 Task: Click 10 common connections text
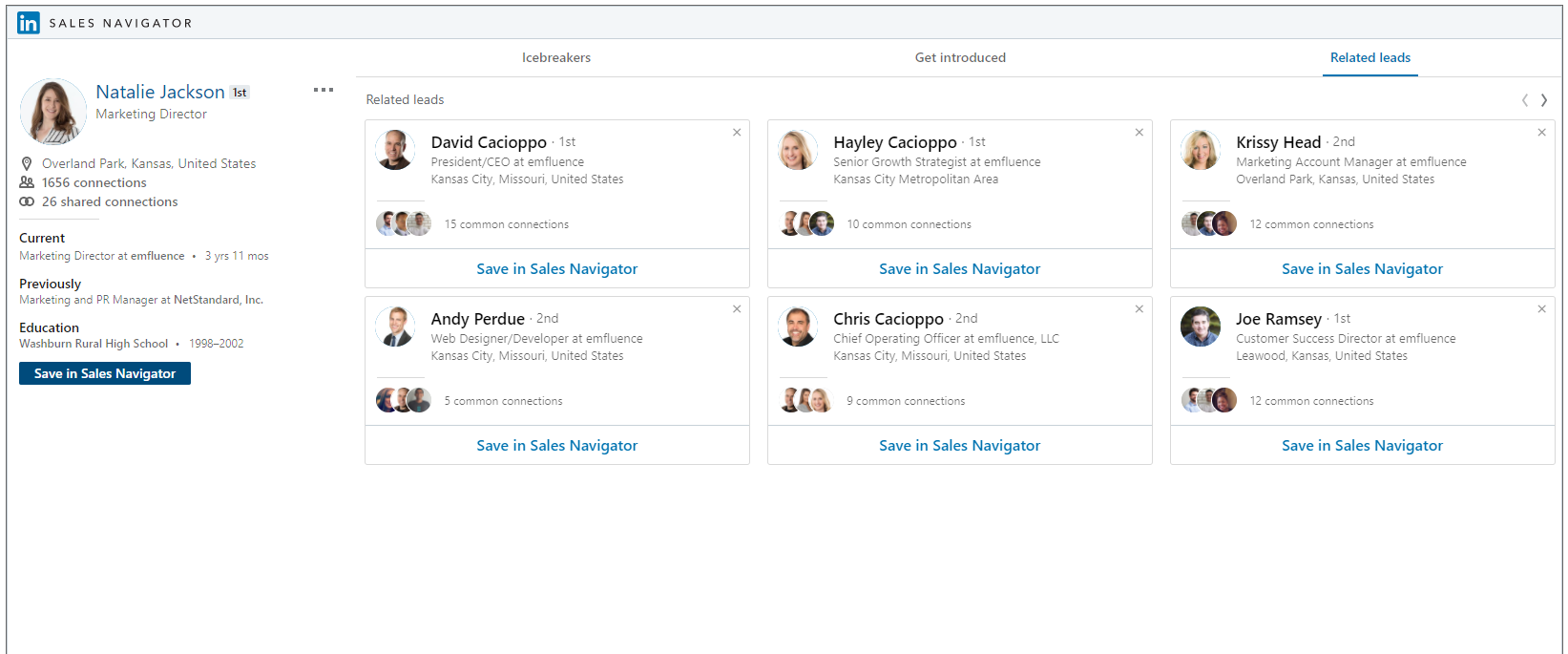pos(909,224)
